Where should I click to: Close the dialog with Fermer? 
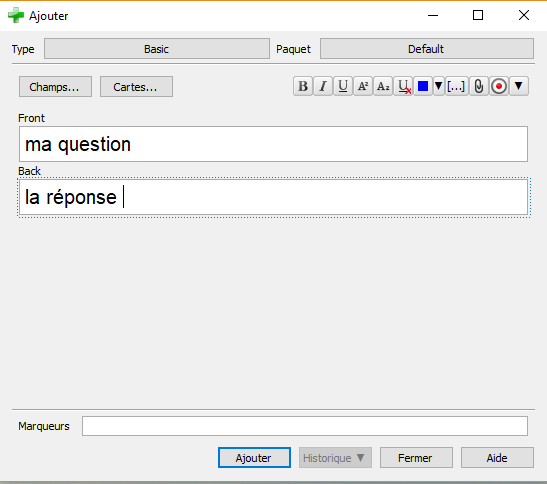click(x=416, y=457)
